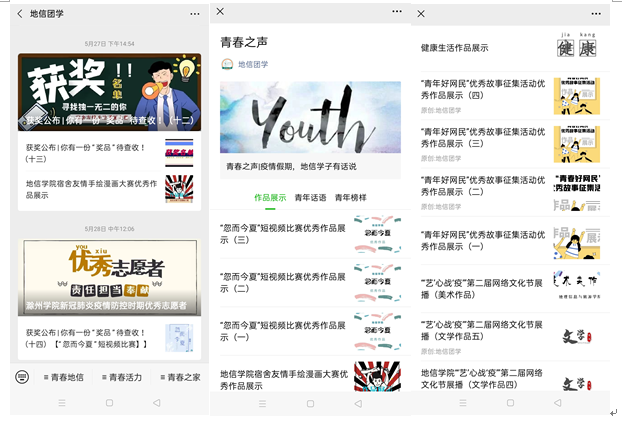Tap Android recent-apps button under 青春之声 screen
Image resolution: width=622 pixels, height=421 pixels.
[x=263, y=404]
